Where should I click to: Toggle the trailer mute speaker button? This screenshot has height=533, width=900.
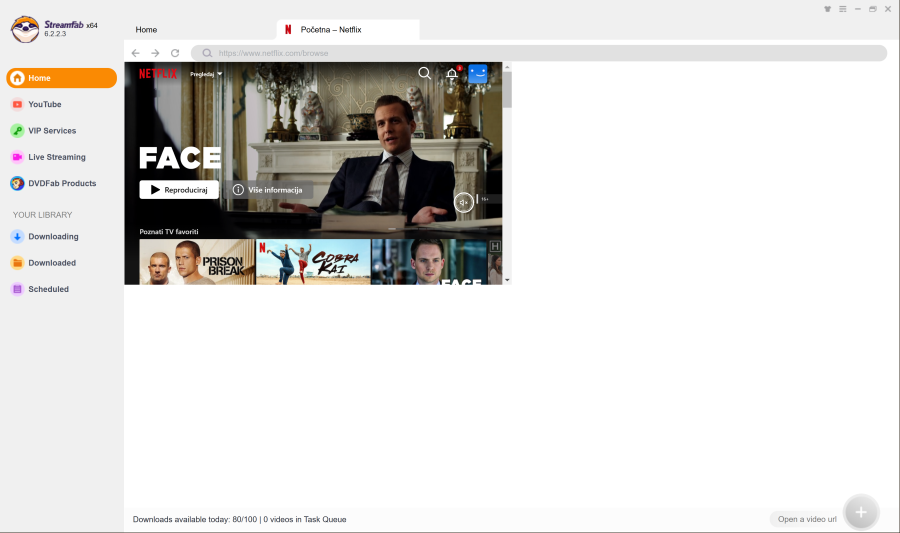464,202
